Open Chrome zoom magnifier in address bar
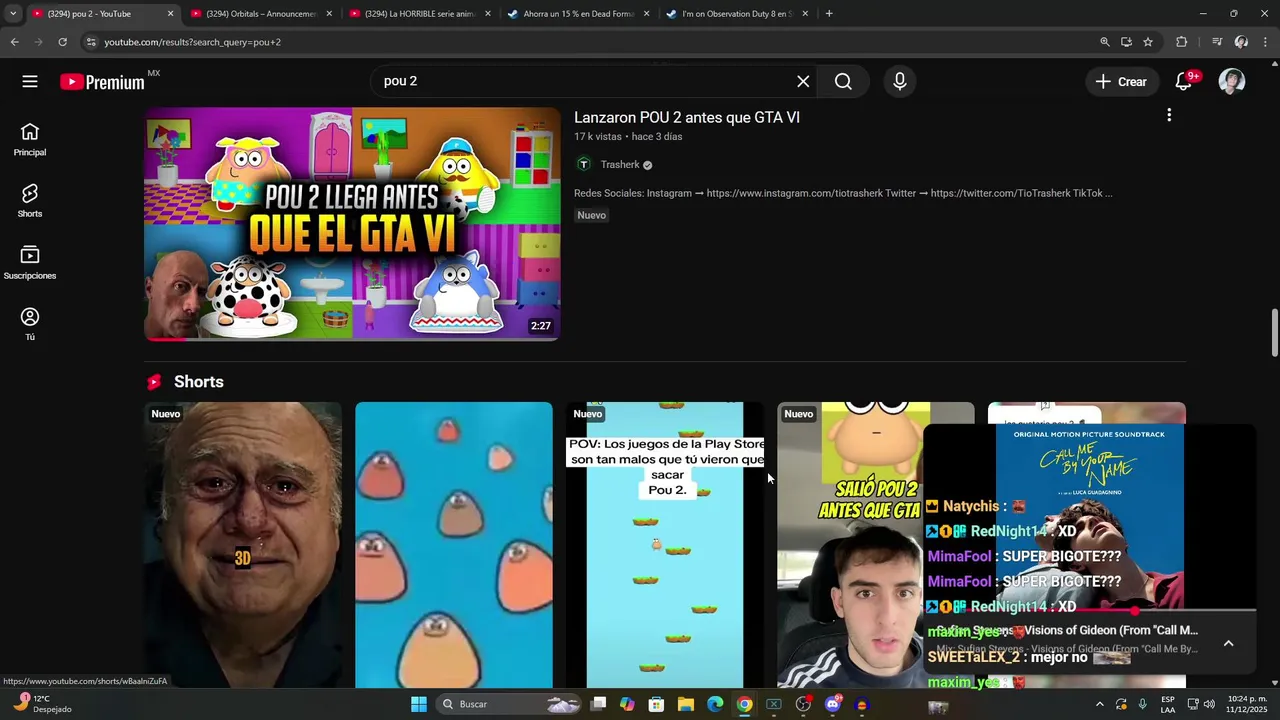Image resolution: width=1280 pixels, height=720 pixels. [1105, 42]
